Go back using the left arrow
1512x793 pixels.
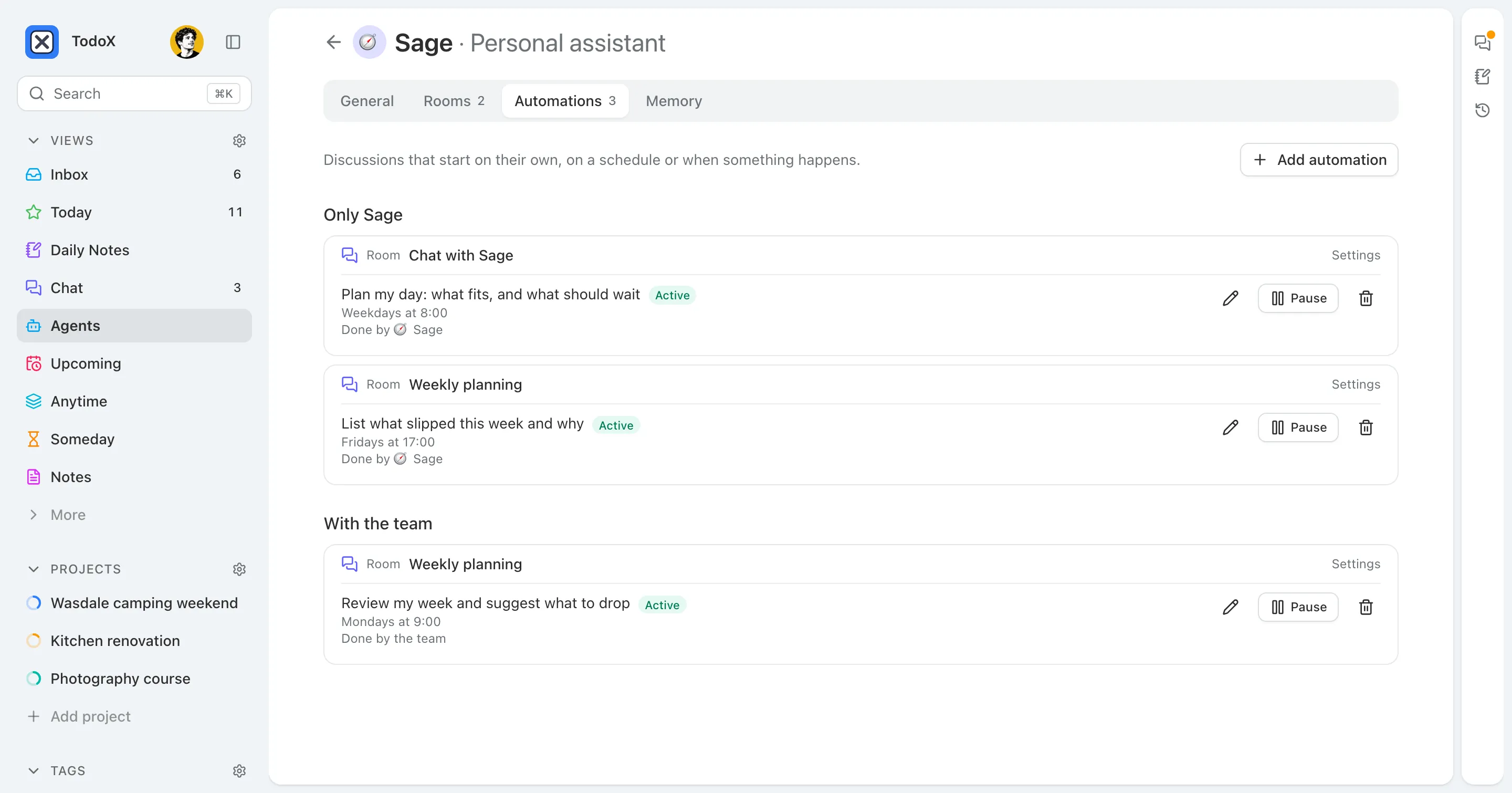point(333,42)
